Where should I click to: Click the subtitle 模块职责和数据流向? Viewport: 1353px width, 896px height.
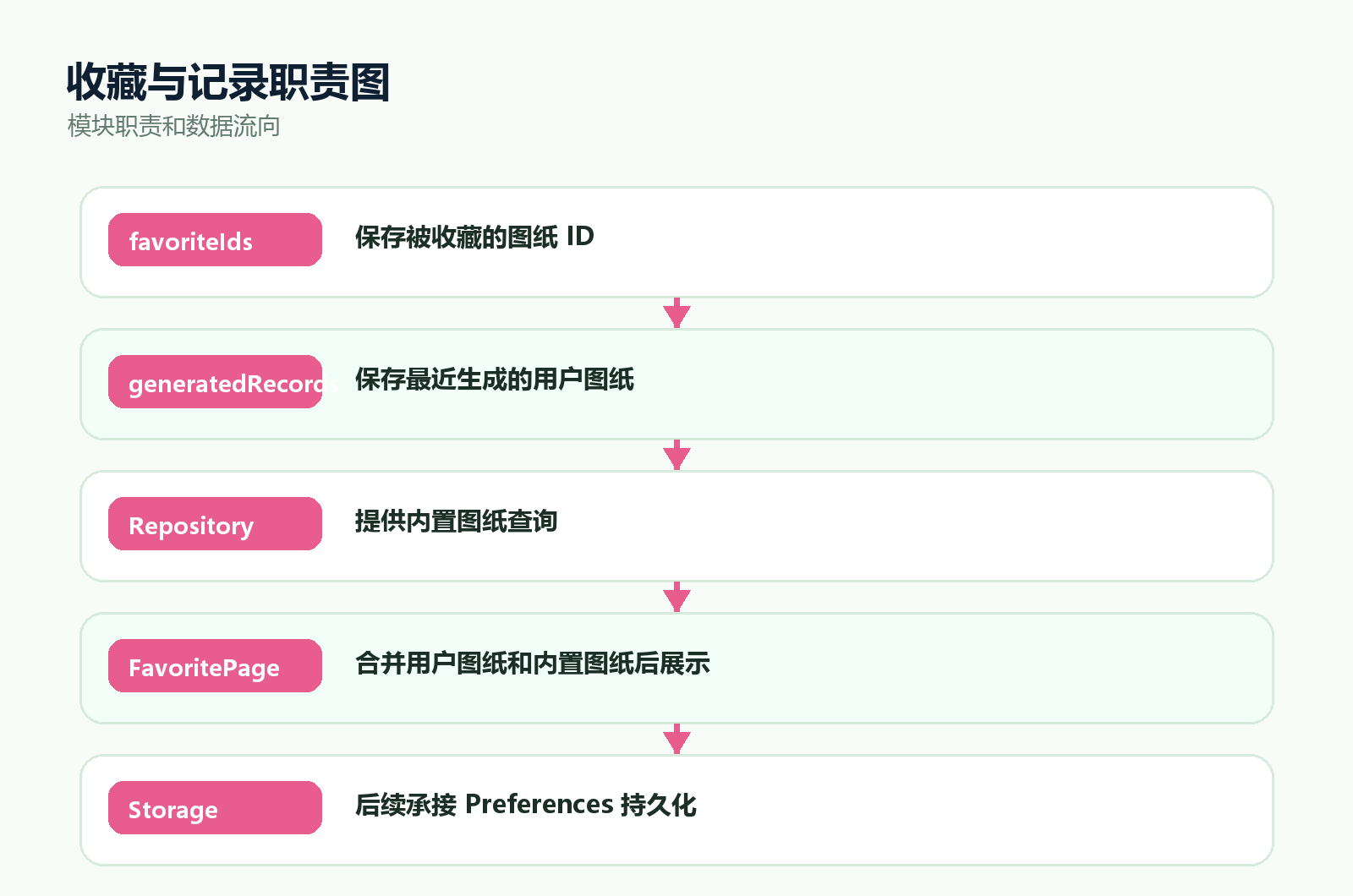pos(174,126)
